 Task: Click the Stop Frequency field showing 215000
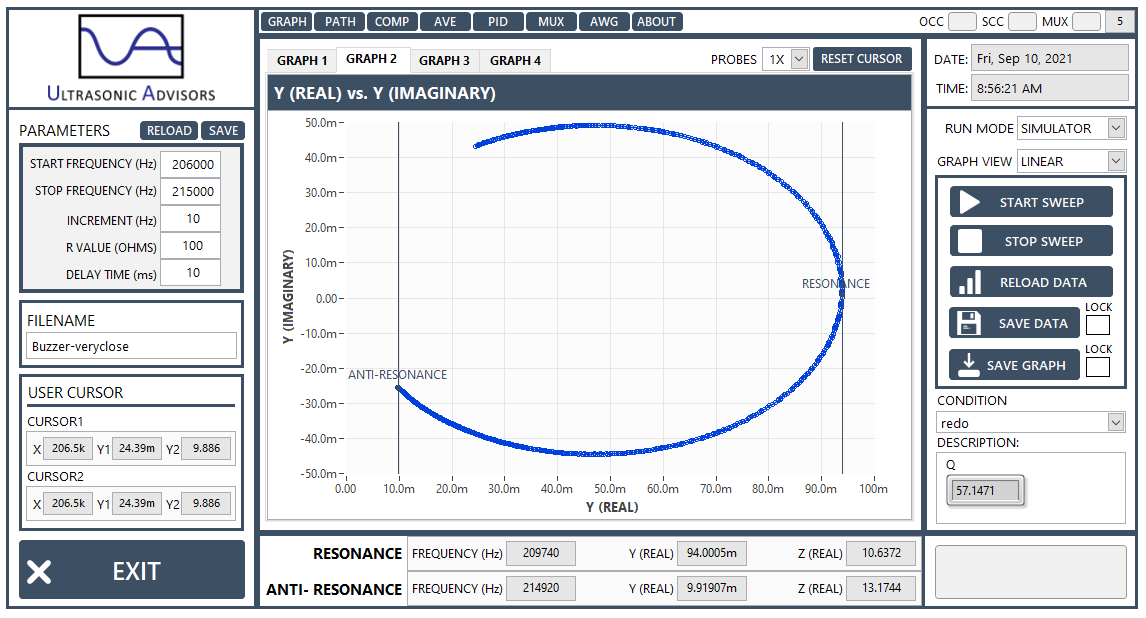pos(191,191)
